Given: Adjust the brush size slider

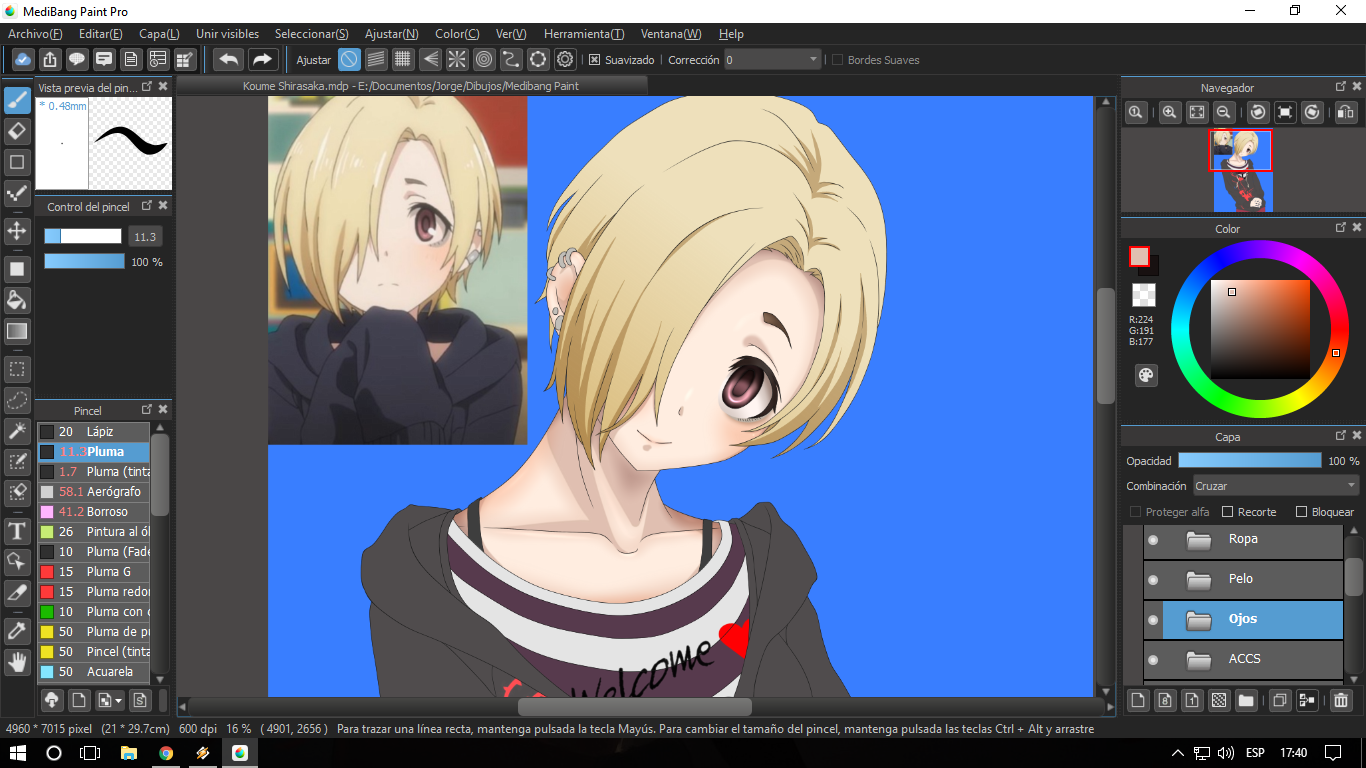Looking at the screenshot, I should pyautogui.click(x=83, y=237).
